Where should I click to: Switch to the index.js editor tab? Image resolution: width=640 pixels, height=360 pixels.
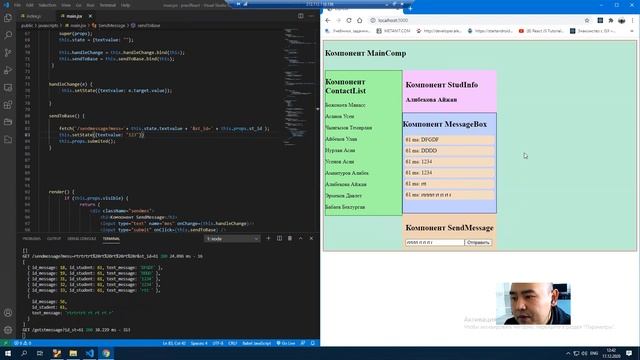33,16
